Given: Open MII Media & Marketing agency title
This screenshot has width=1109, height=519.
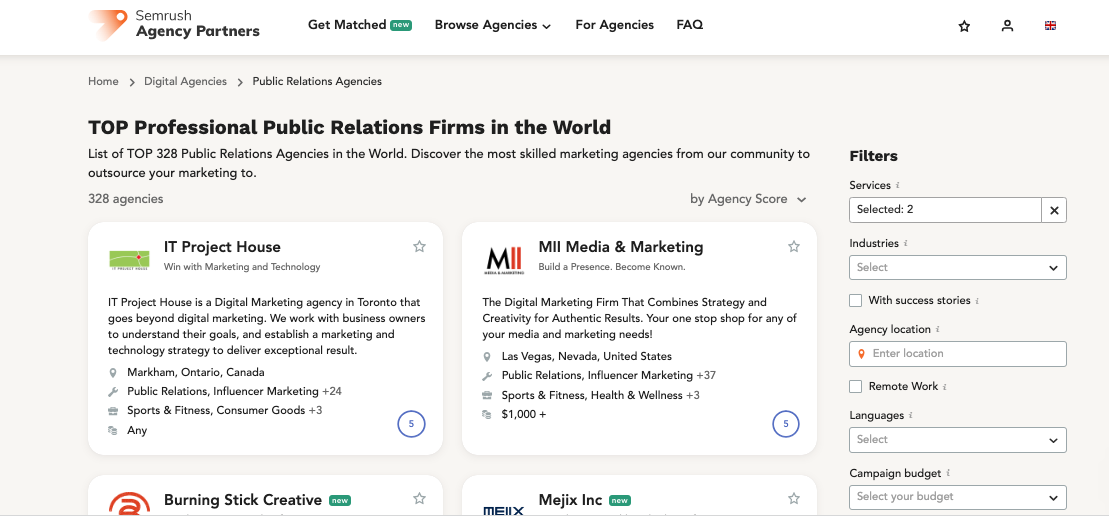Looking at the screenshot, I should [x=621, y=247].
